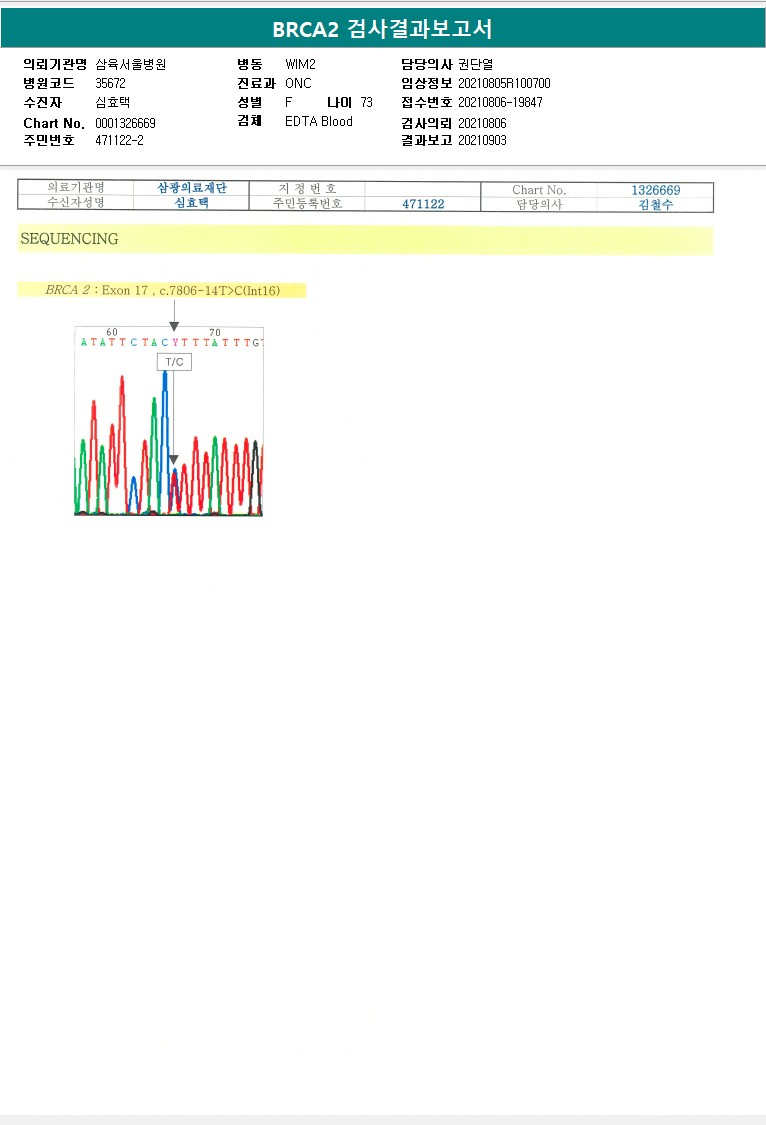
Task: Click table label 지정번호
Action: point(307,189)
